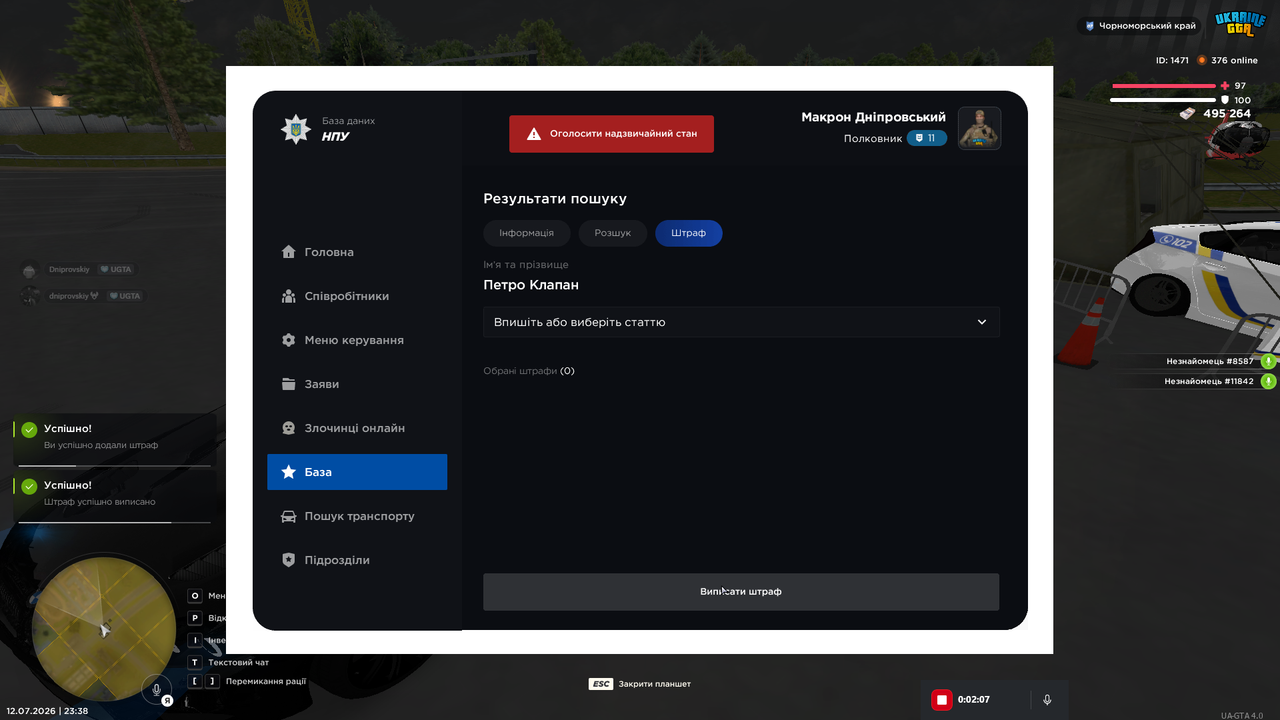
Task: Click the Виписати штраф button
Action: pyautogui.click(x=741, y=592)
